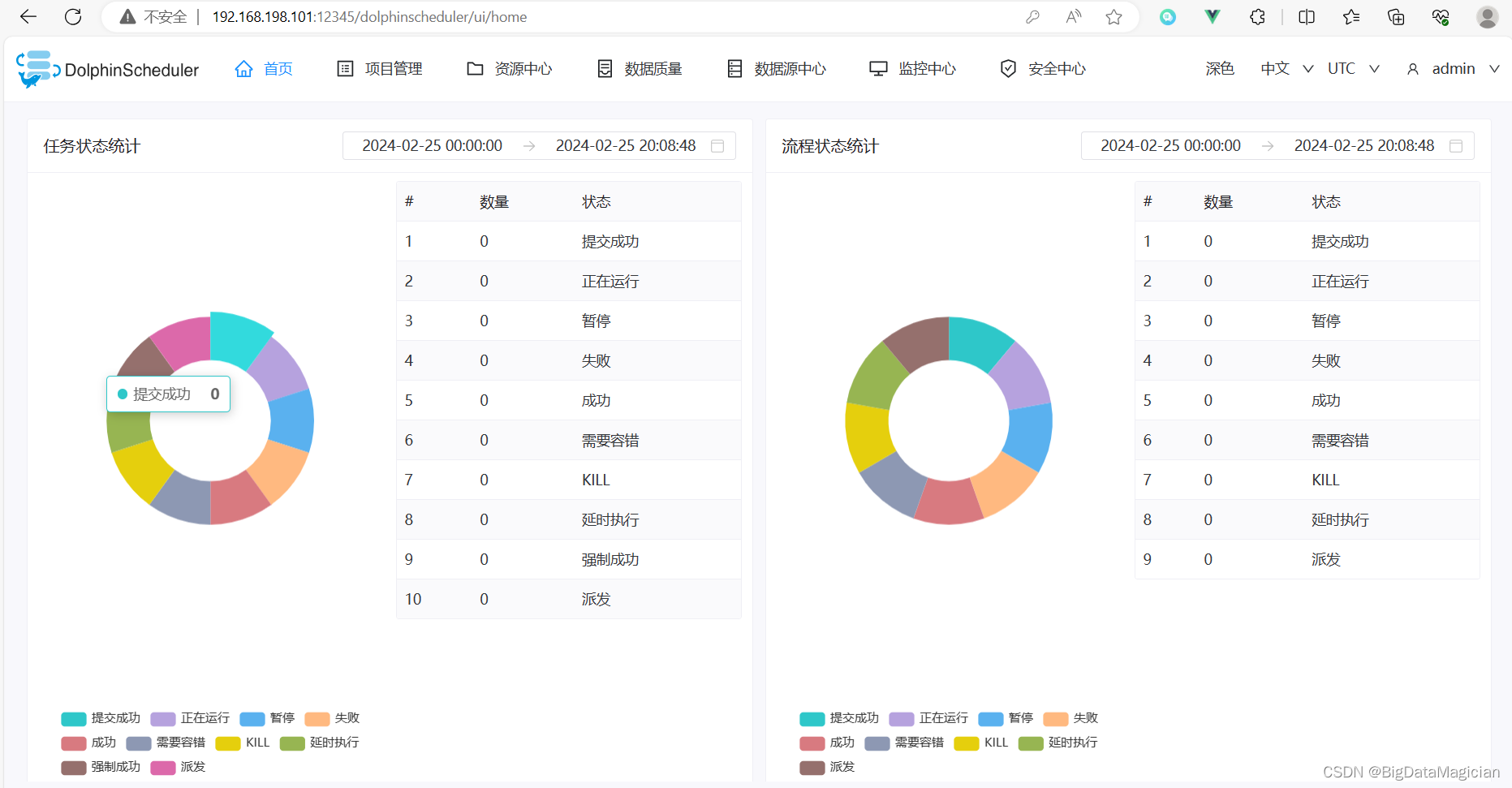
Task: Expand the admin account dropdown chevron
Action: tap(1496, 68)
